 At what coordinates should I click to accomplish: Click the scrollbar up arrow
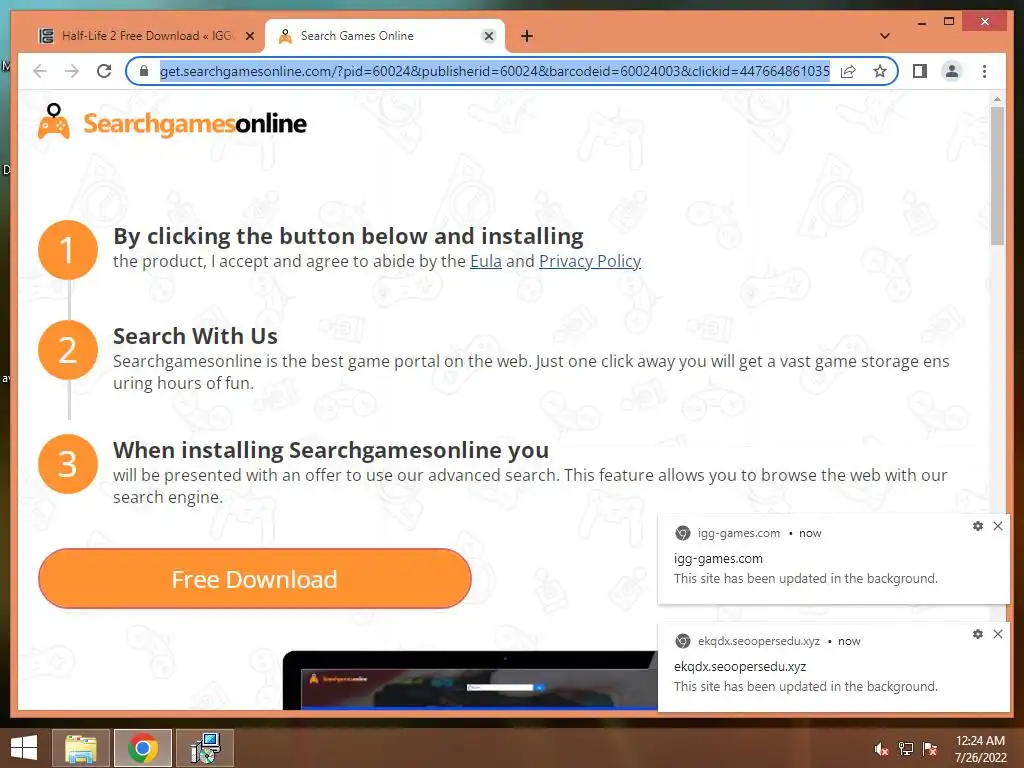coord(997,99)
